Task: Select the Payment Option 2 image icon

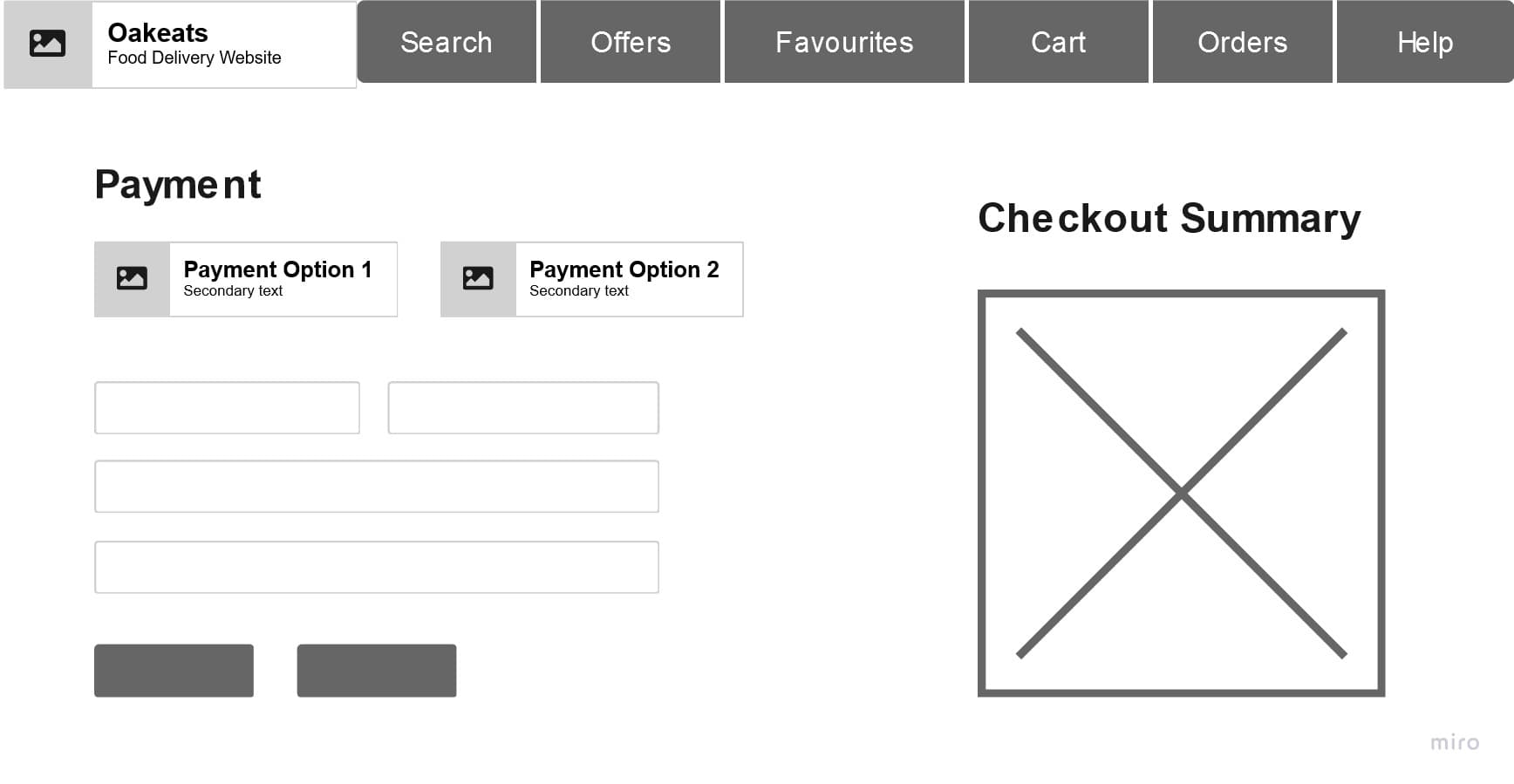Action: [478, 277]
